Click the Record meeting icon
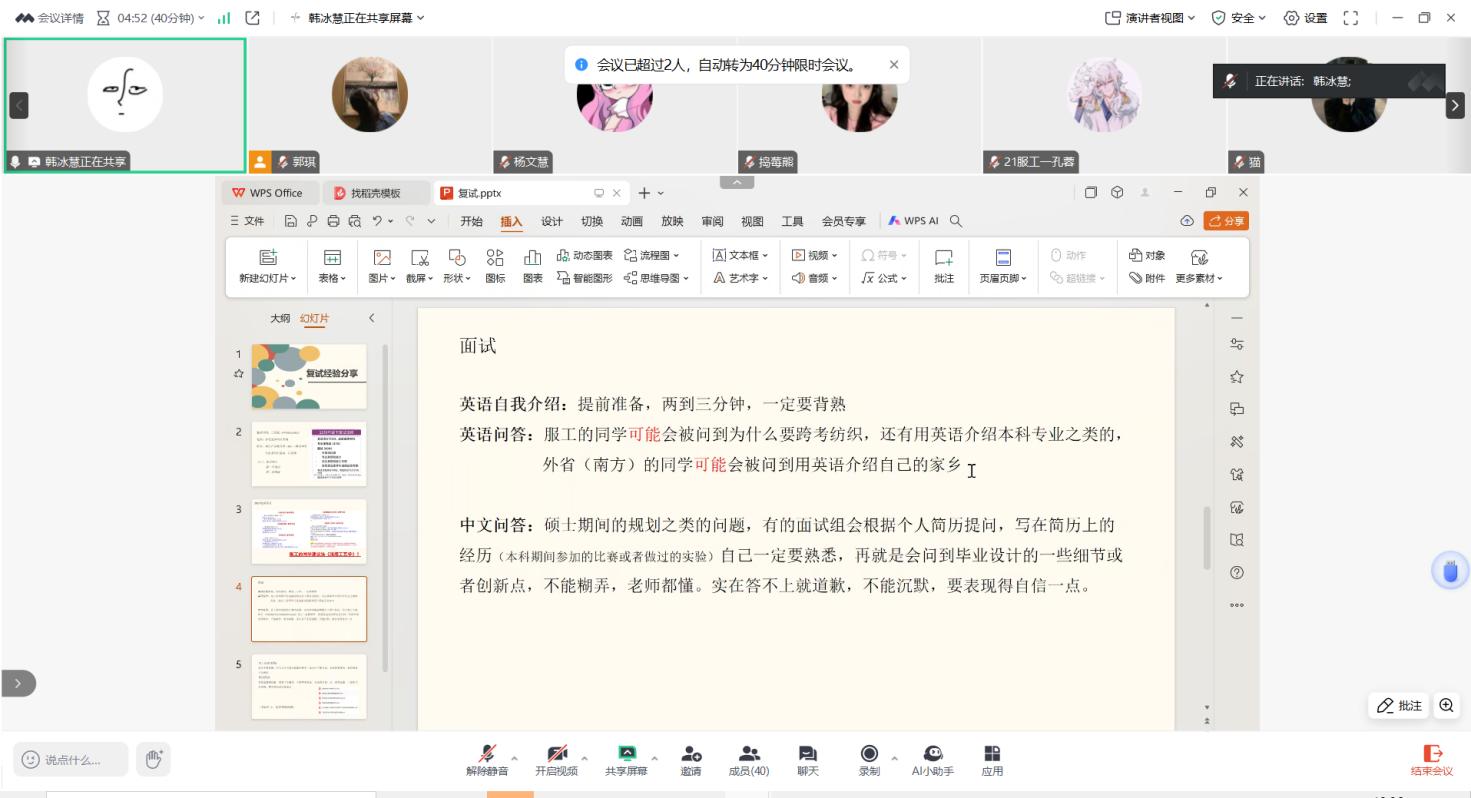This screenshot has height=798, width=1471. tap(869, 755)
